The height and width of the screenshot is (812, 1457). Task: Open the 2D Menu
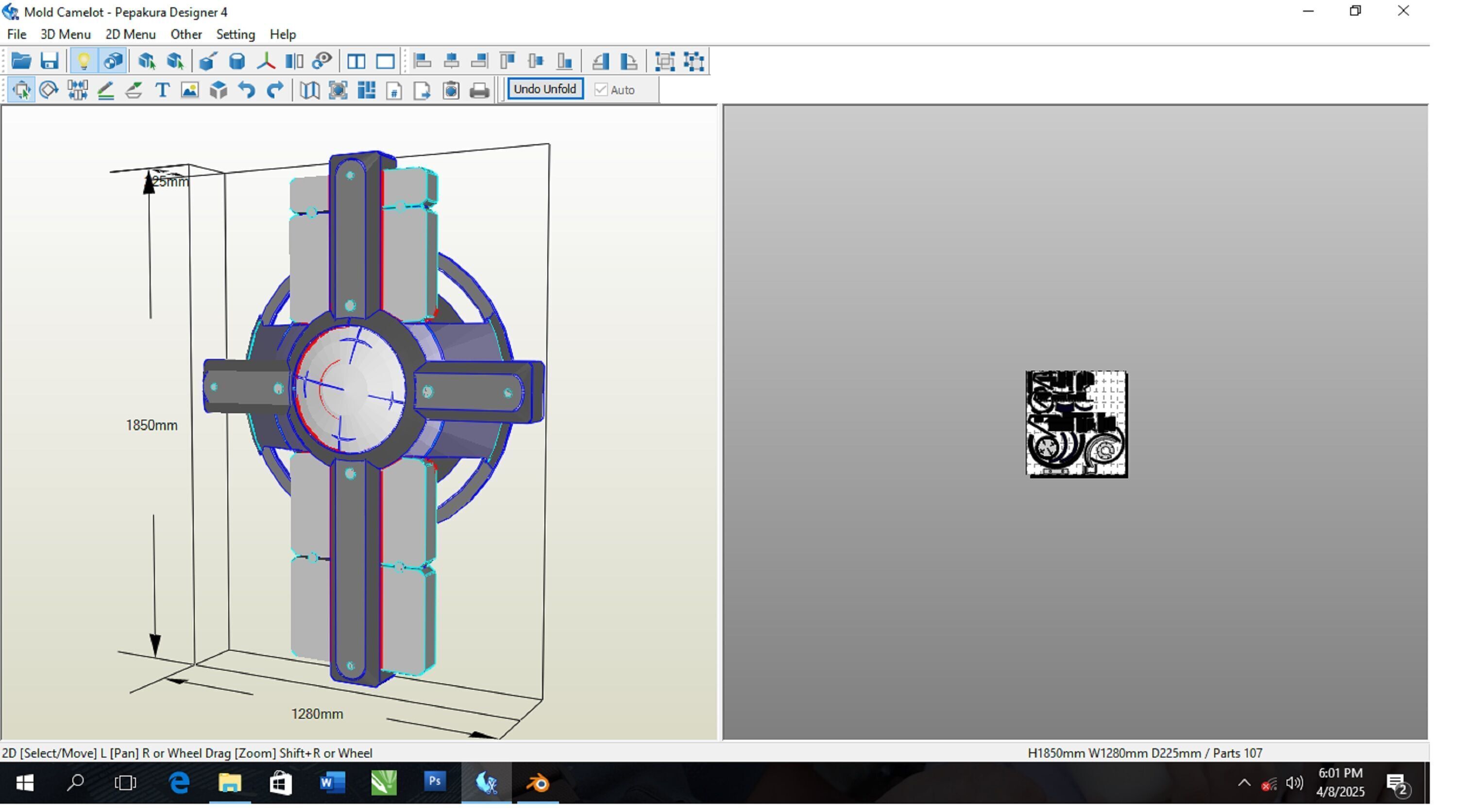click(130, 34)
